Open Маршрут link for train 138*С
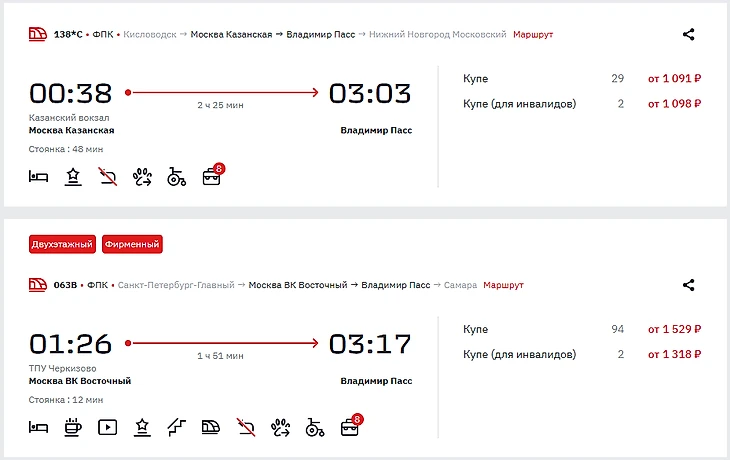This screenshot has height=460, width=730. tap(533, 35)
